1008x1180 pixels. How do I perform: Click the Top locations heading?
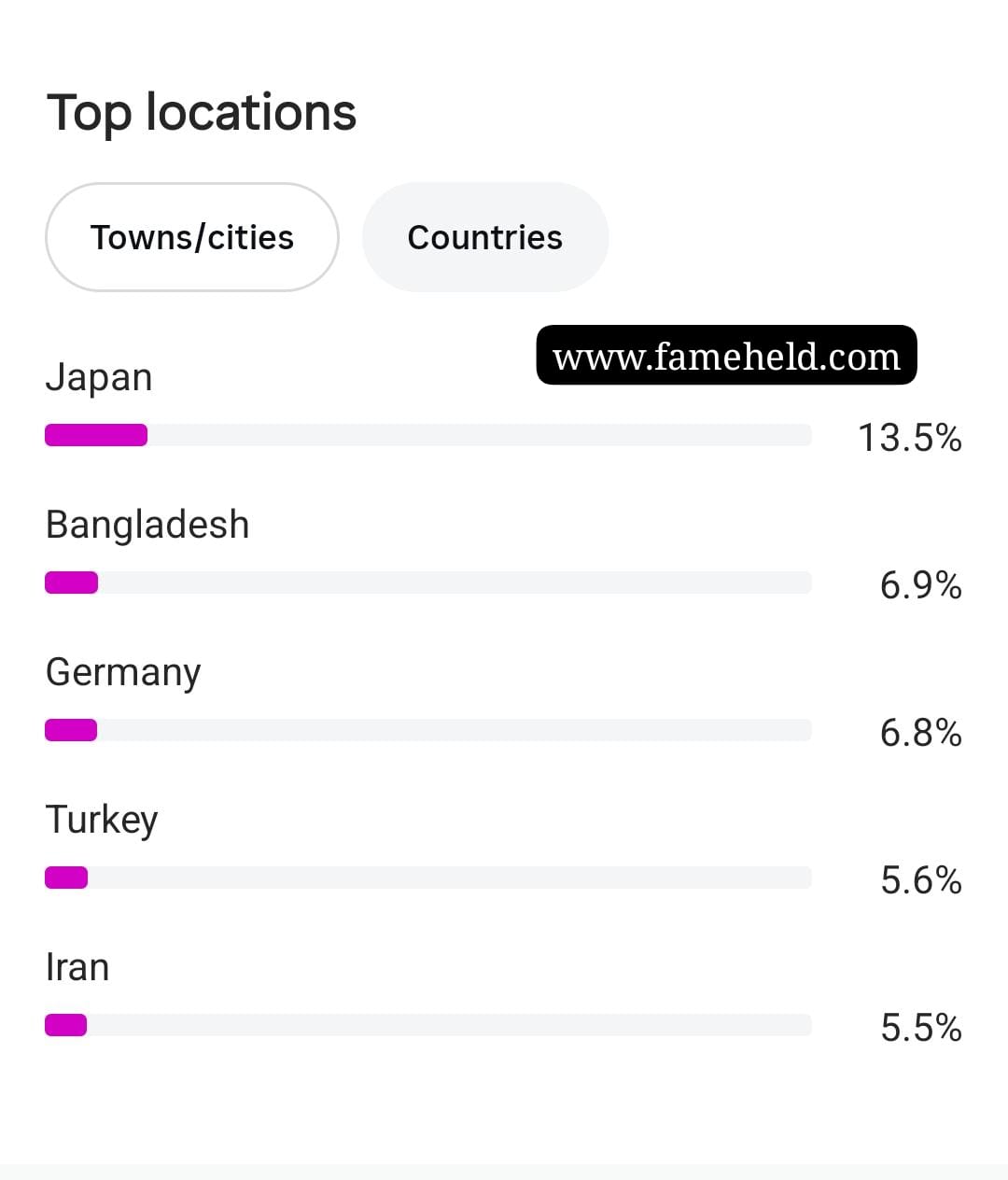point(202,113)
